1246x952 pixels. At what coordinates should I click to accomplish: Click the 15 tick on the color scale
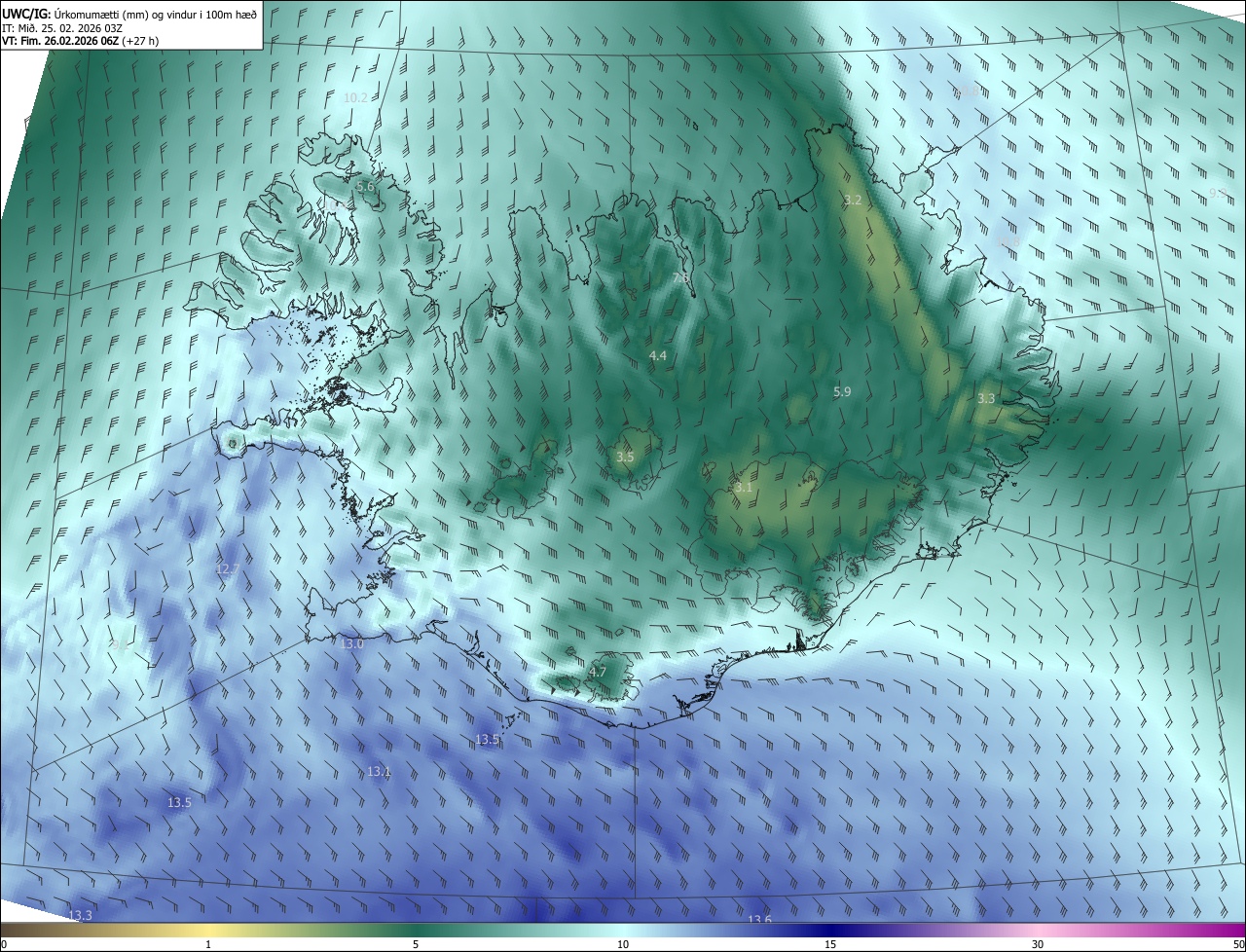(x=830, y=944)
